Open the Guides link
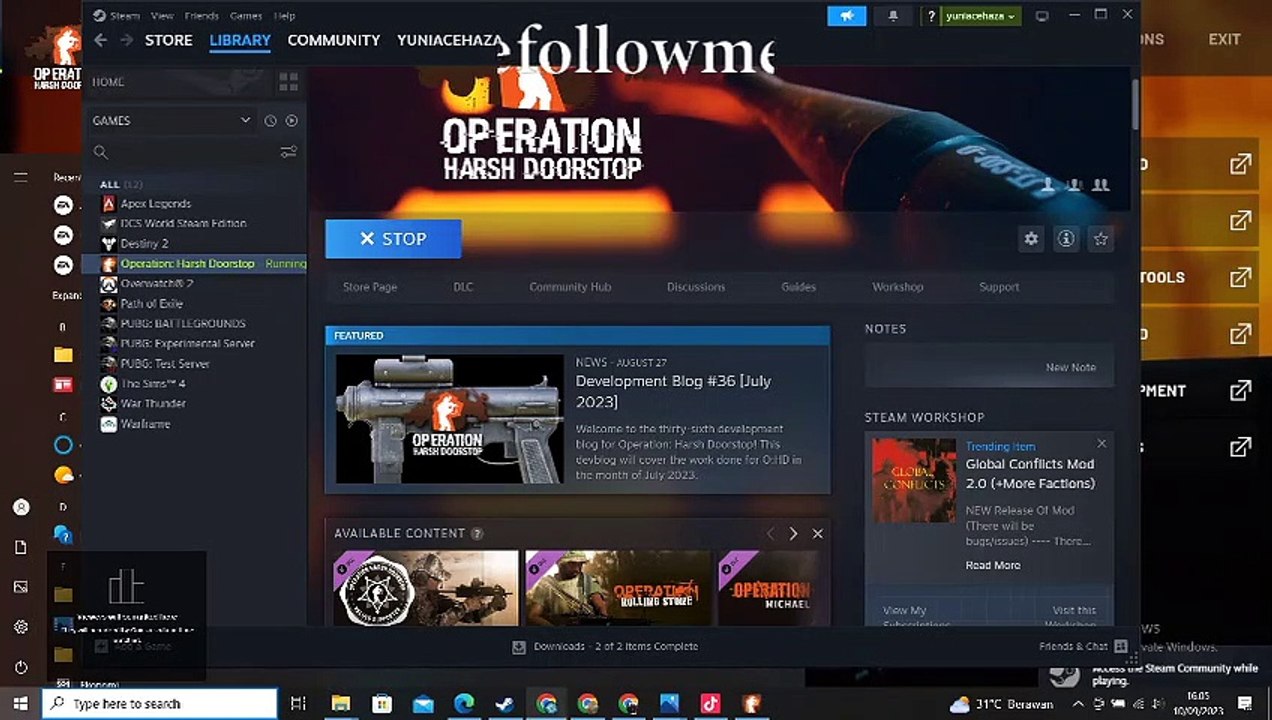Viewport: 1272px width, 720px height. click(x=799, y=287)
